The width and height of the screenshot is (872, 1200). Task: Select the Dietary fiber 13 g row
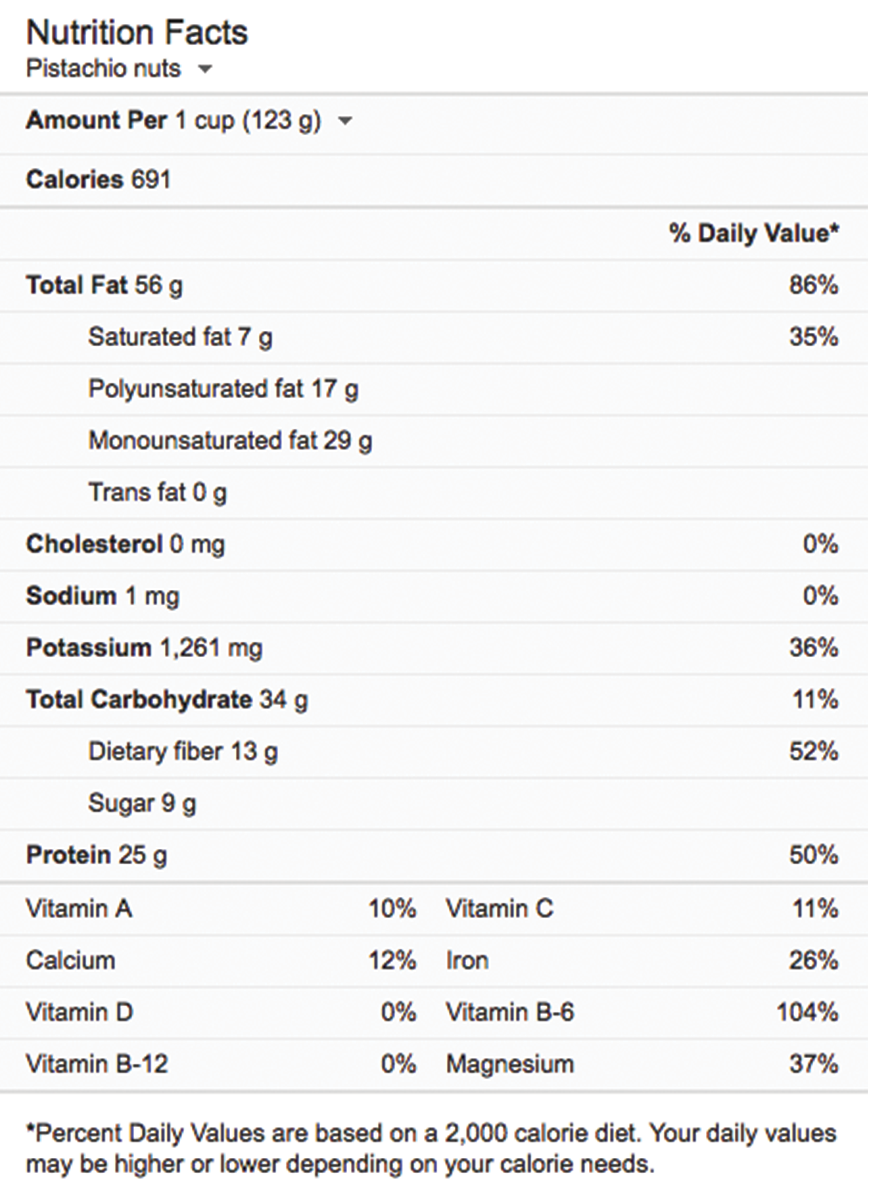183,752
